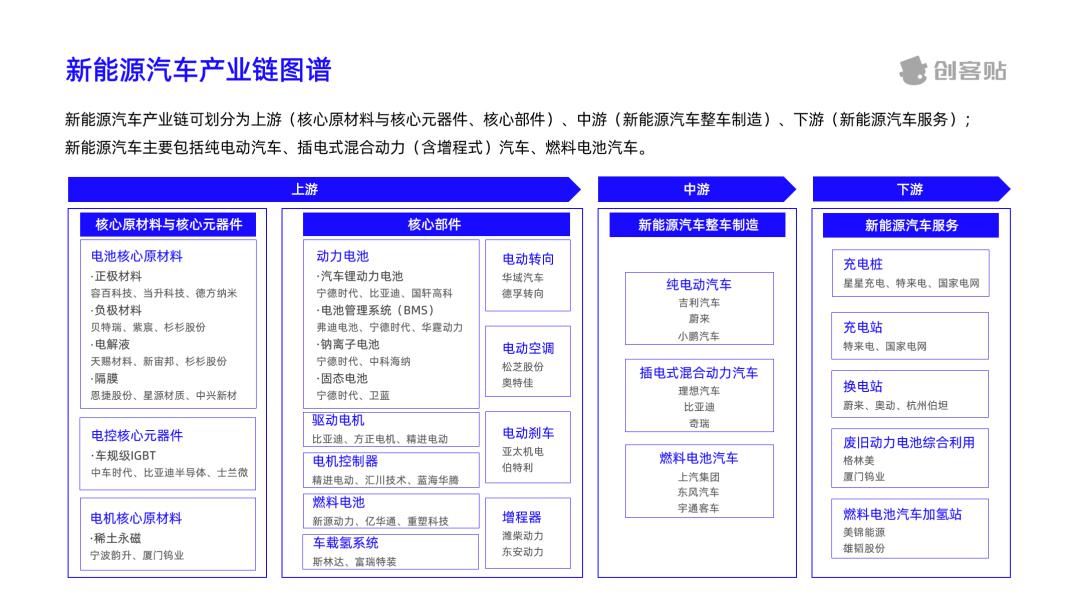Click the 电动刹车 heading

[x=528, y=433]
